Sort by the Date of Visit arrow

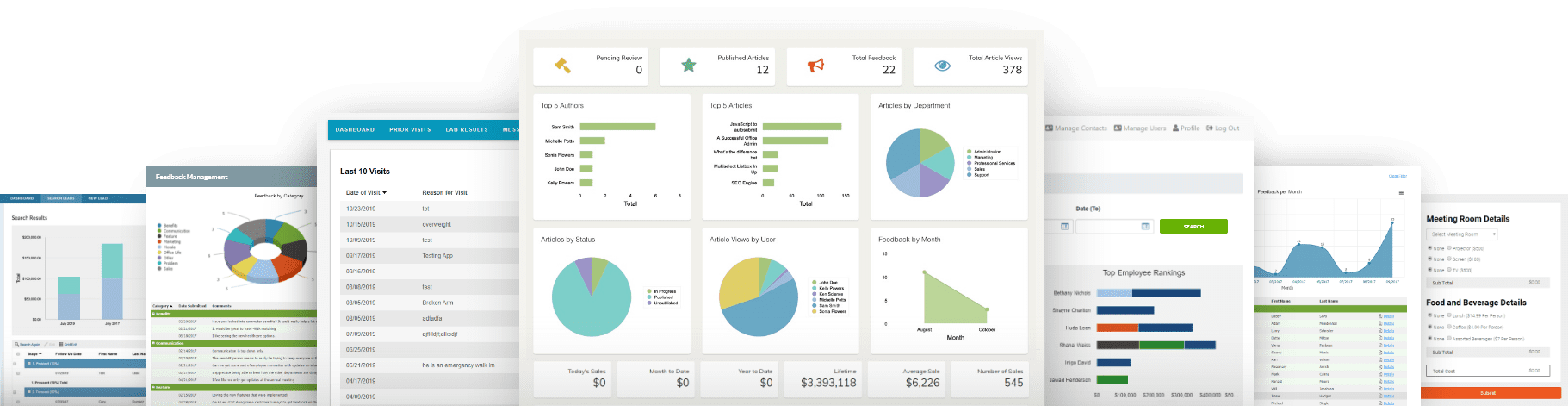(385, 192)
